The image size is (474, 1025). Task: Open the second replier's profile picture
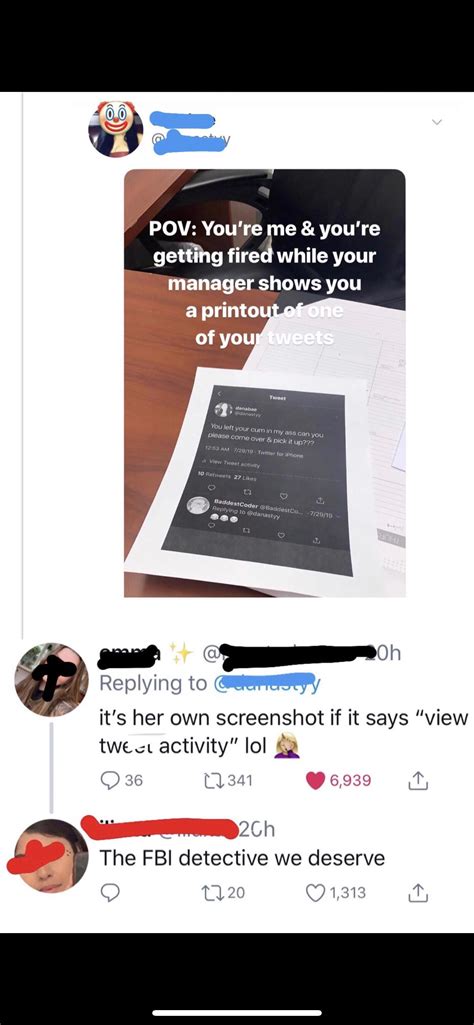point(51,856)
